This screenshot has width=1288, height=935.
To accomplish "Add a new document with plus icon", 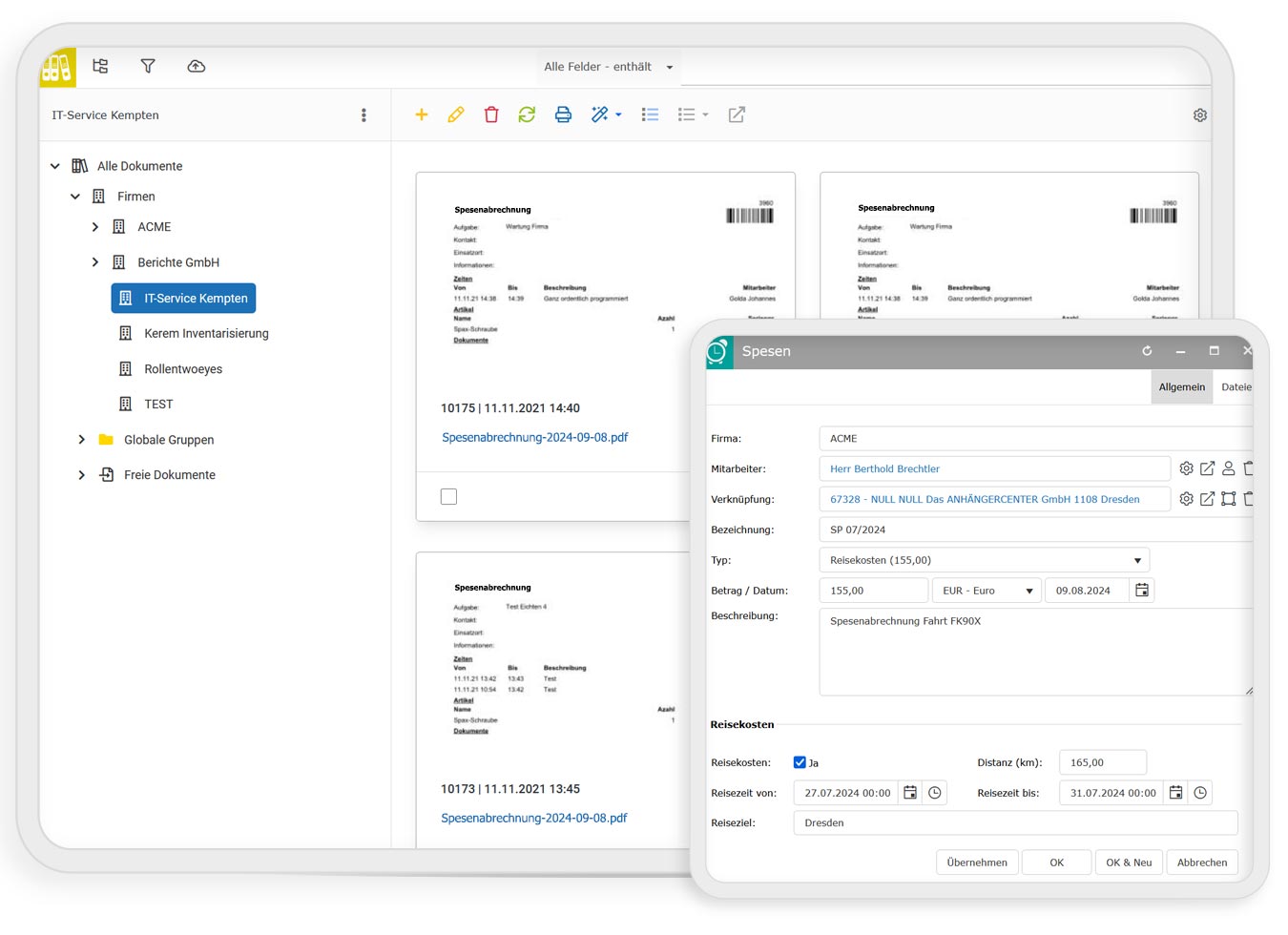I will pyautogui.click(x=421, y=114).
